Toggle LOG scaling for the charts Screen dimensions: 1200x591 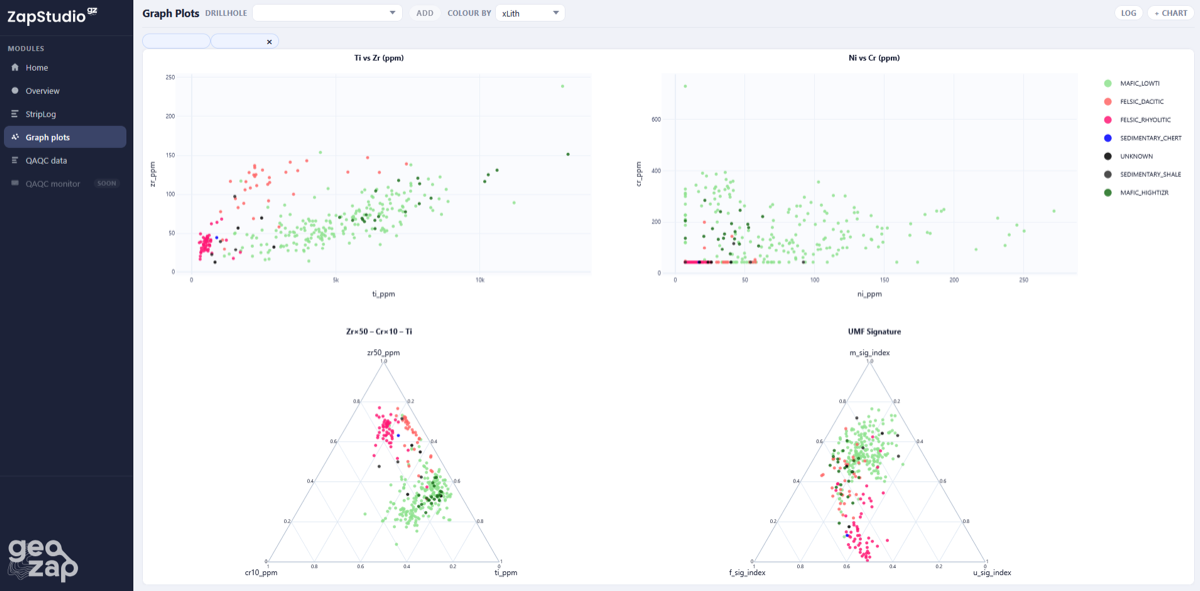click(1128, 12)
